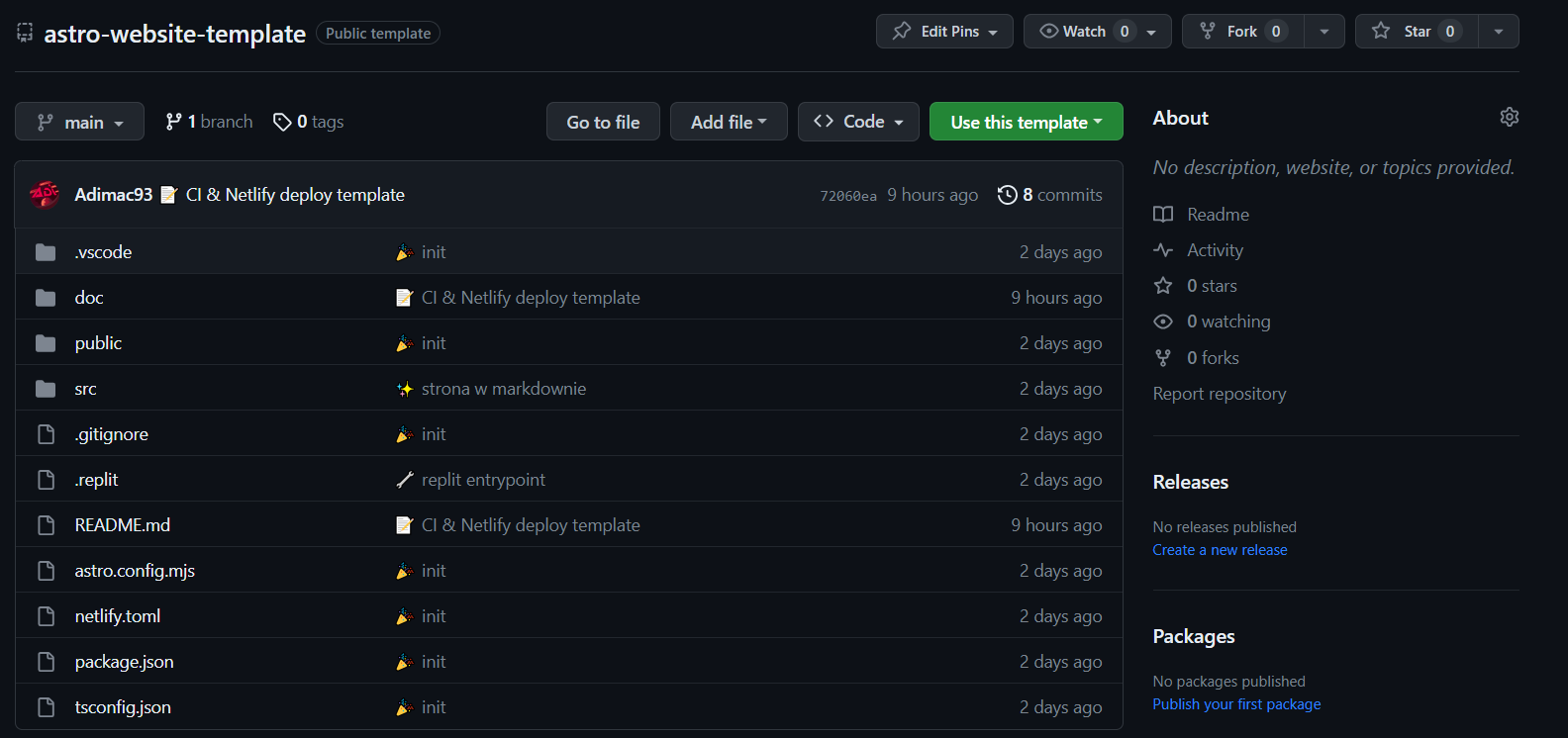
Task: Click the doc folder icon
Action: coord(46,298)
